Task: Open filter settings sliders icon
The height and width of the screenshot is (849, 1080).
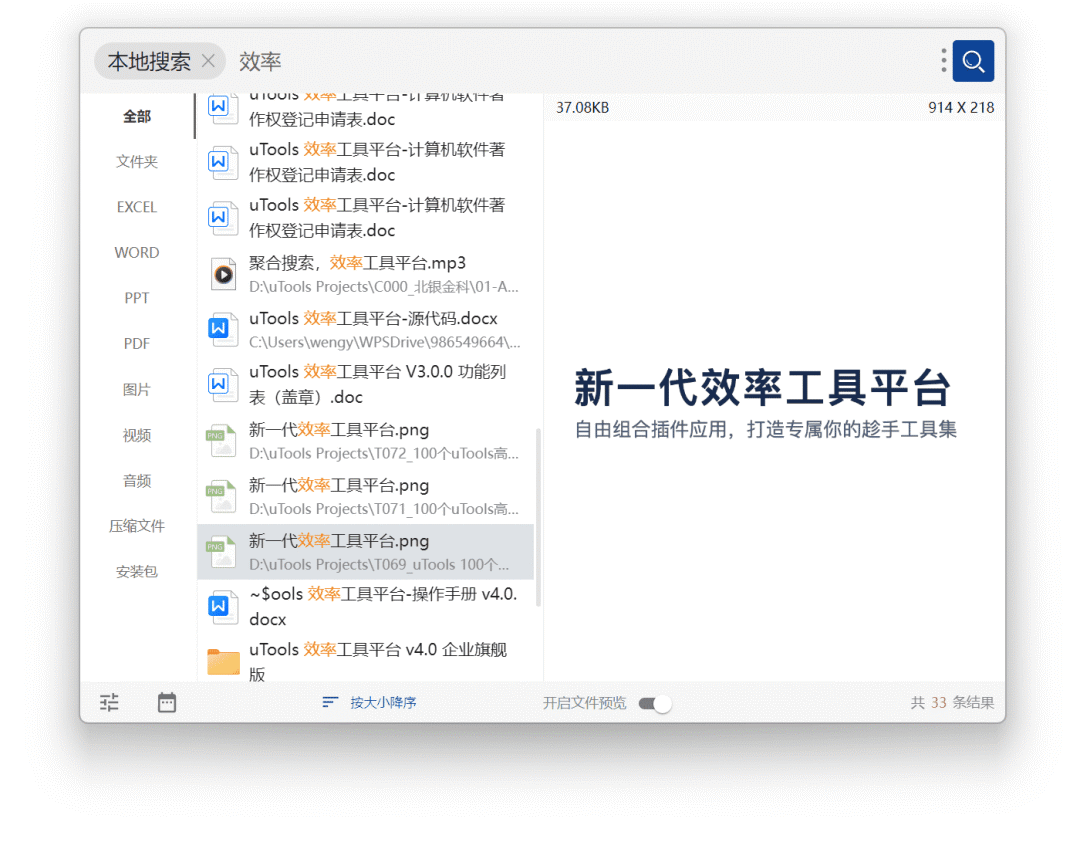Action: click(x=110, y=702)
